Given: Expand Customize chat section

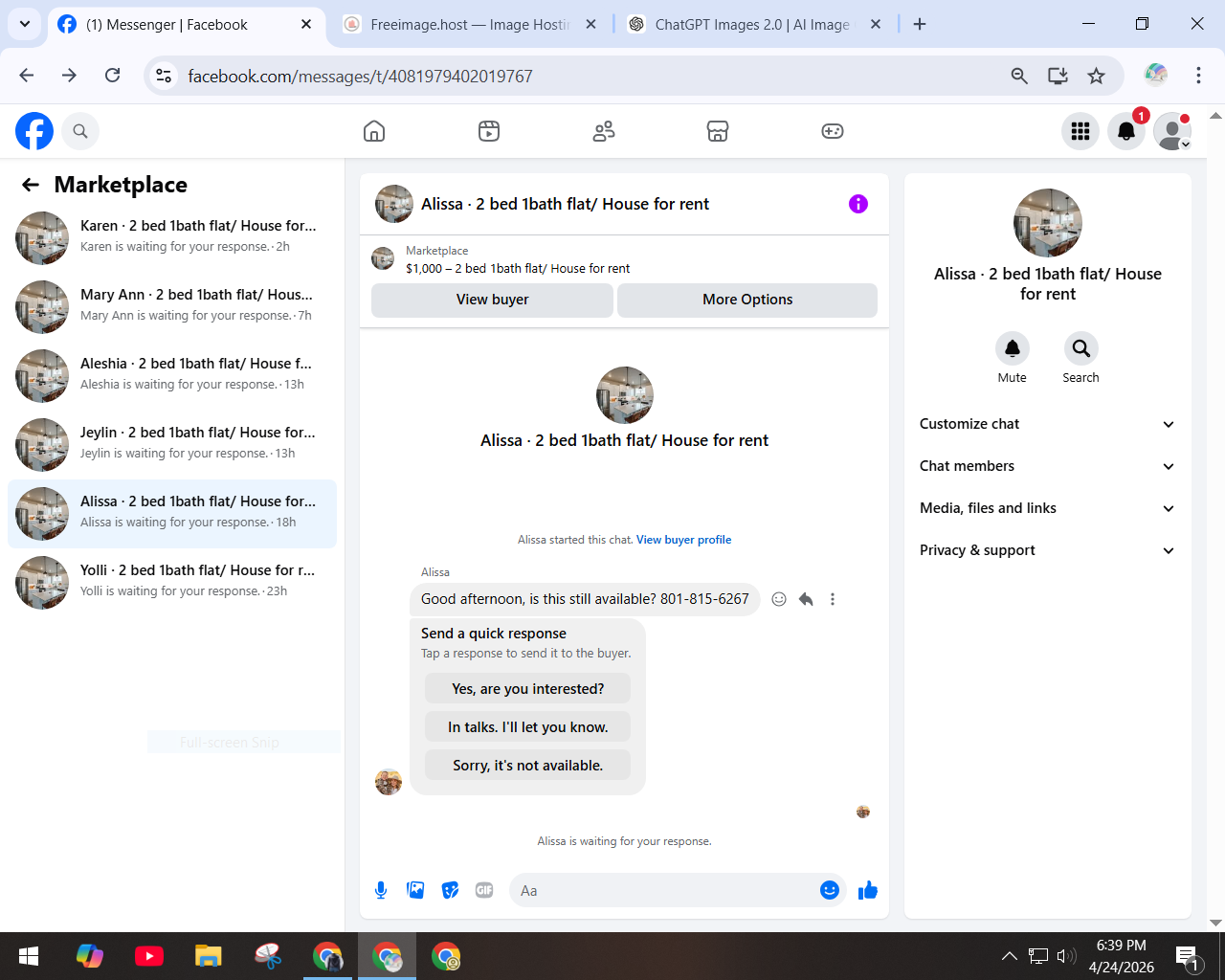Looking at the screenshot, I should pos(1048,424).
